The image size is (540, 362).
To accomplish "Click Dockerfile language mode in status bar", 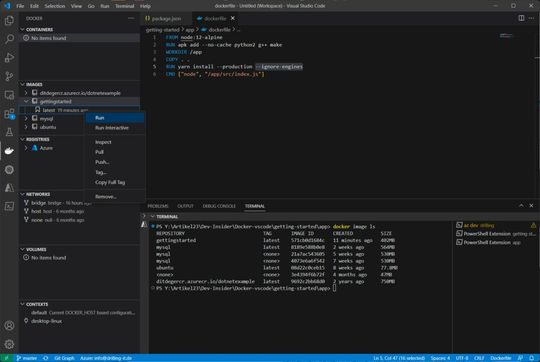I will (x=501, y=358).
